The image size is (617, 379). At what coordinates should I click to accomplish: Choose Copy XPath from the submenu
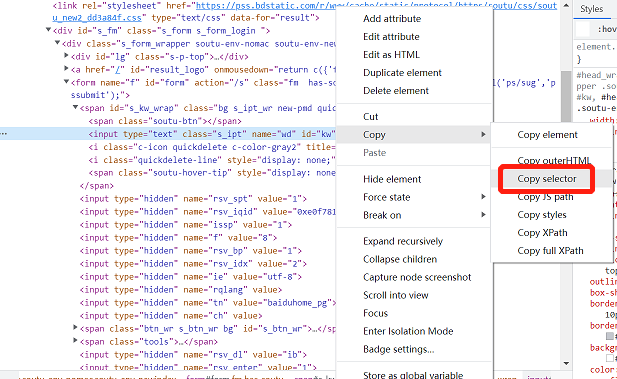tap(542, 233)
